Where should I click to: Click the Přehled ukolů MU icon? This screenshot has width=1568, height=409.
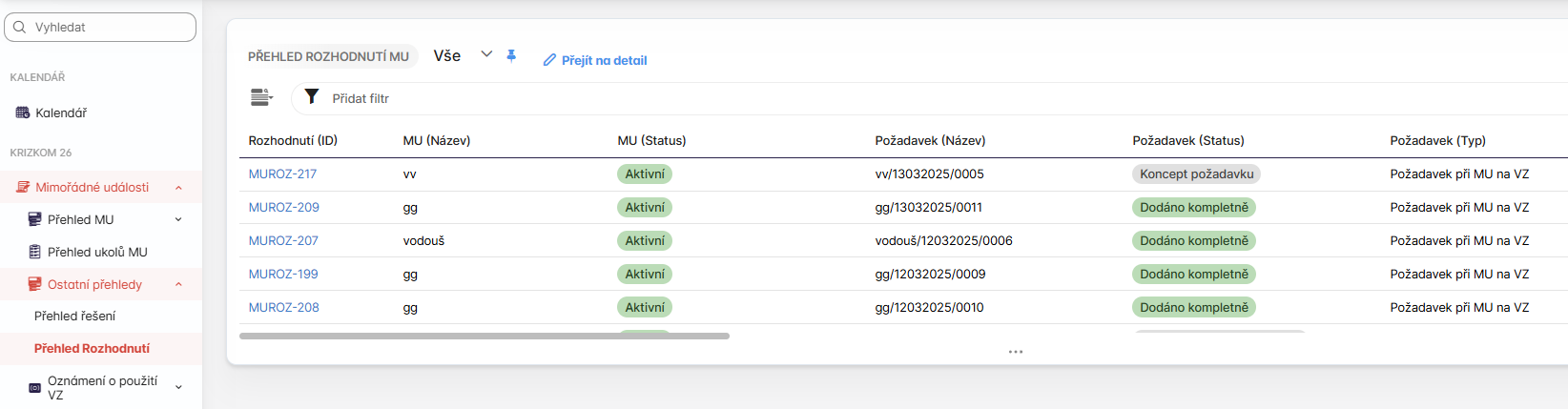point(35,252)
